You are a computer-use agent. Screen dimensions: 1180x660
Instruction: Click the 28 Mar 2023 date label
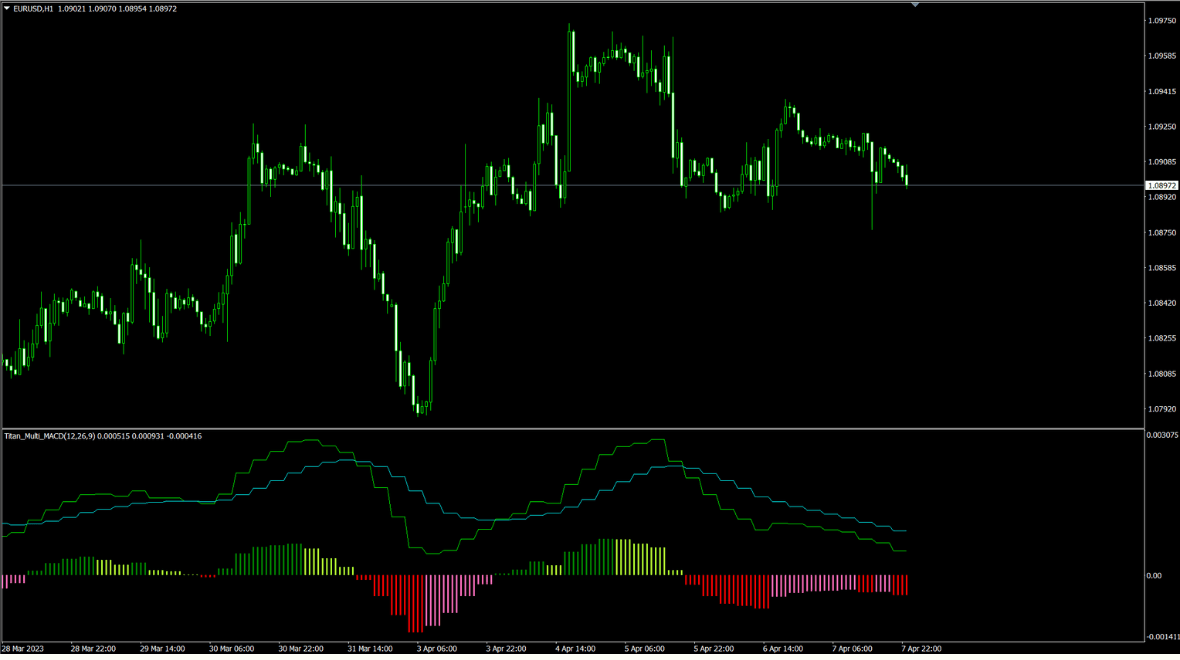click(24, 649)
